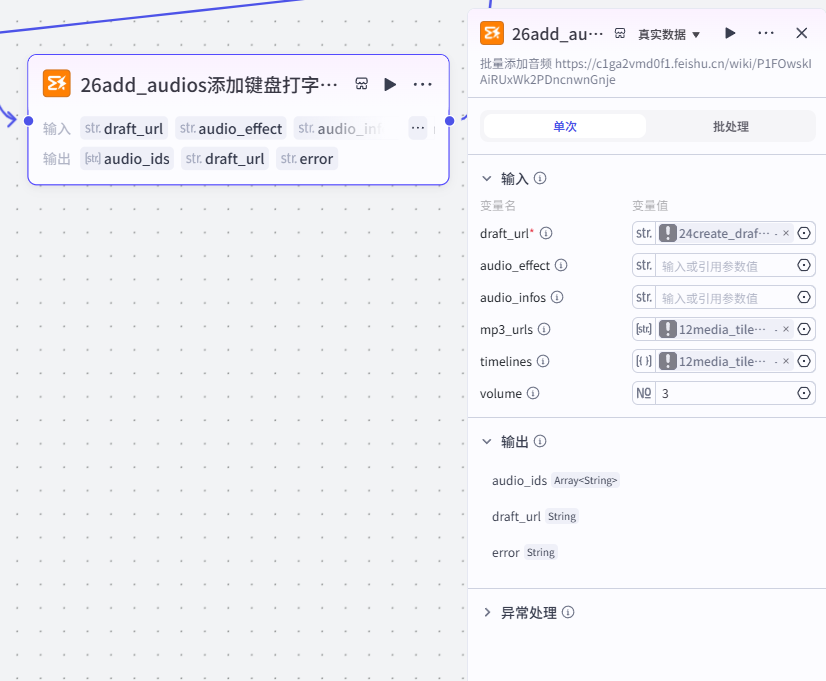Click the canvas node title 26add_audios
Screen dimensions: 826x681
209,85
